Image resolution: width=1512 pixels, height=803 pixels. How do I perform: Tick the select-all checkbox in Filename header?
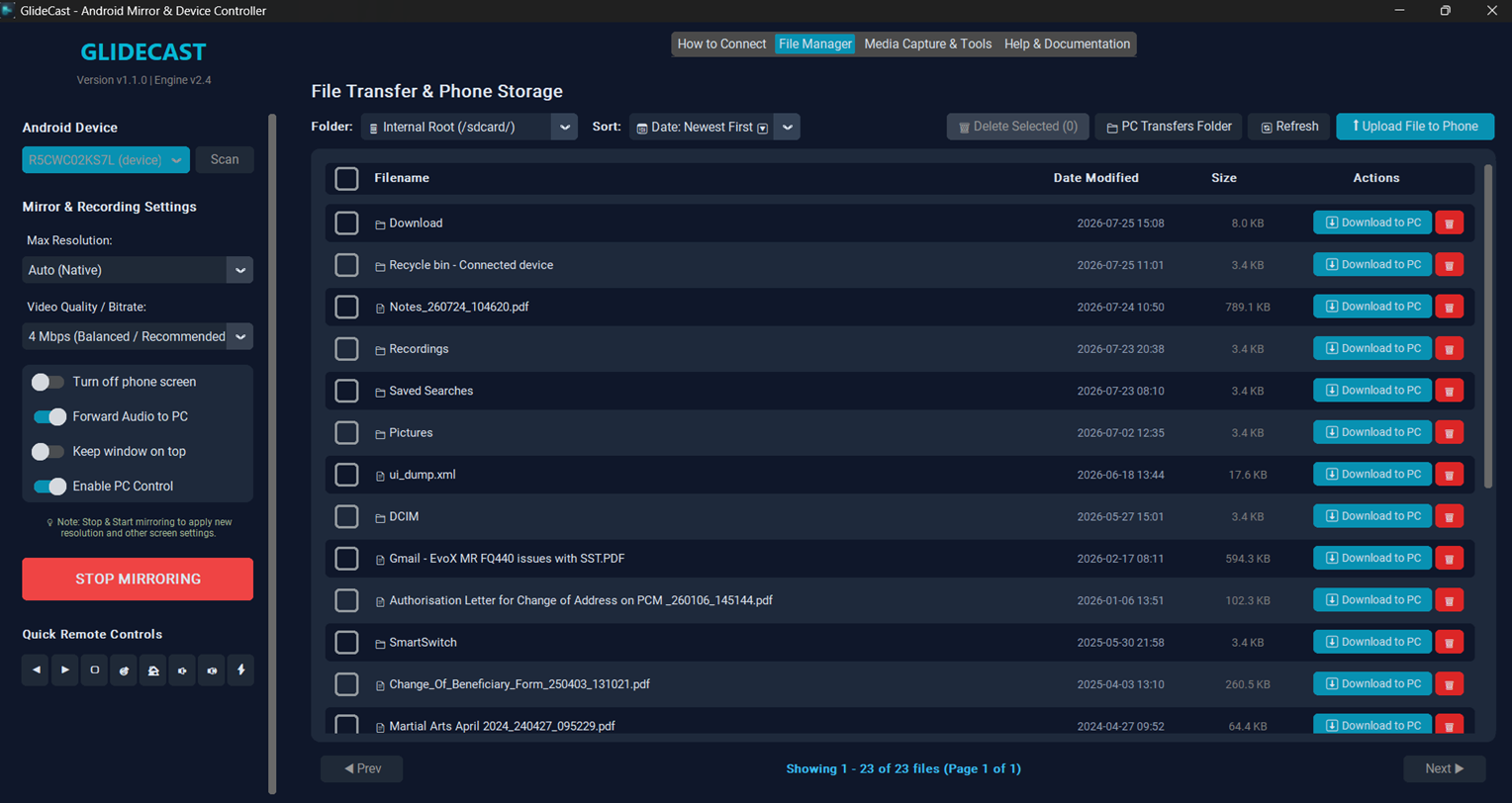(x=346, y=178)
